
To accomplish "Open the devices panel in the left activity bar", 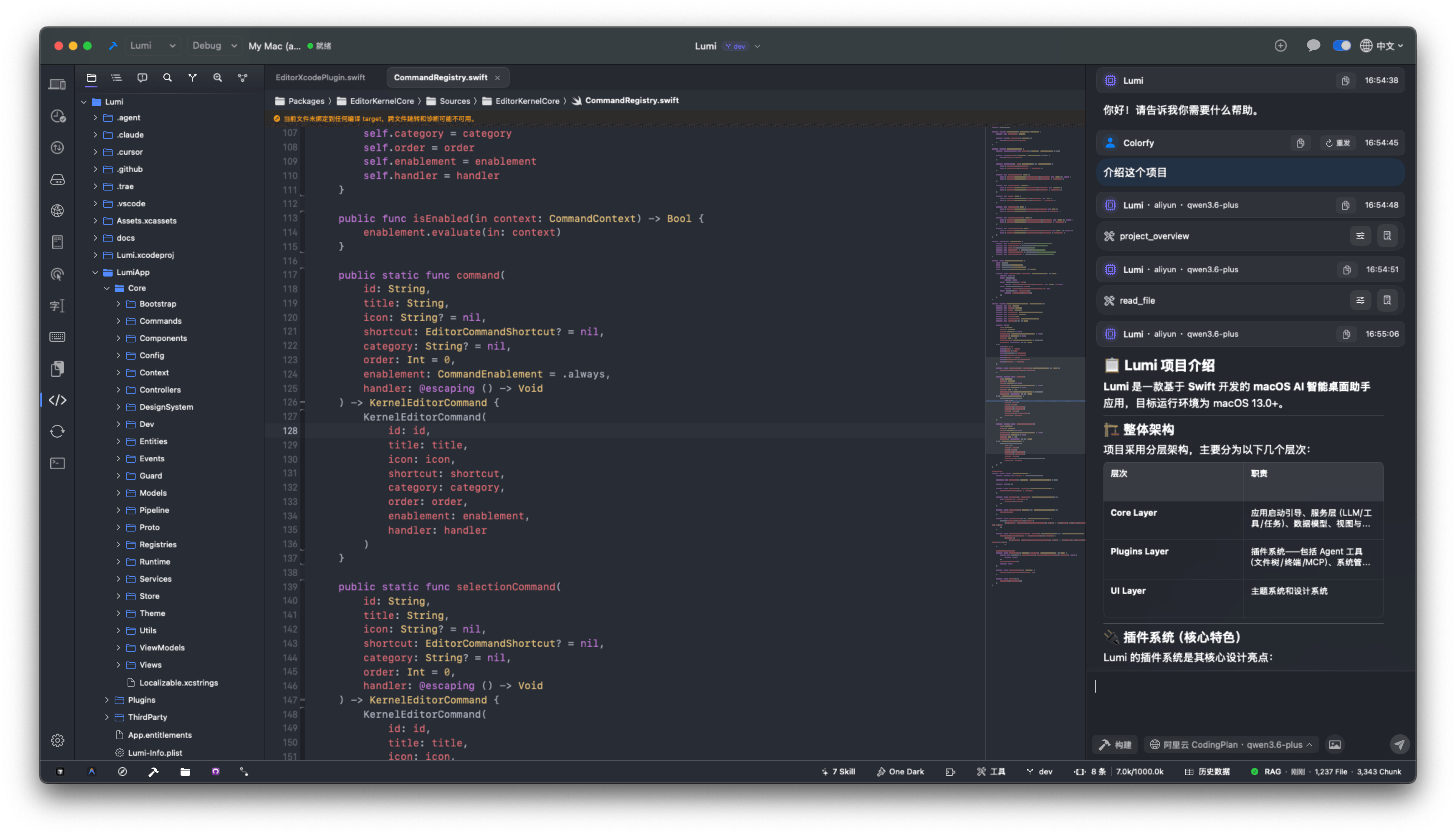I will pos(57,85).
